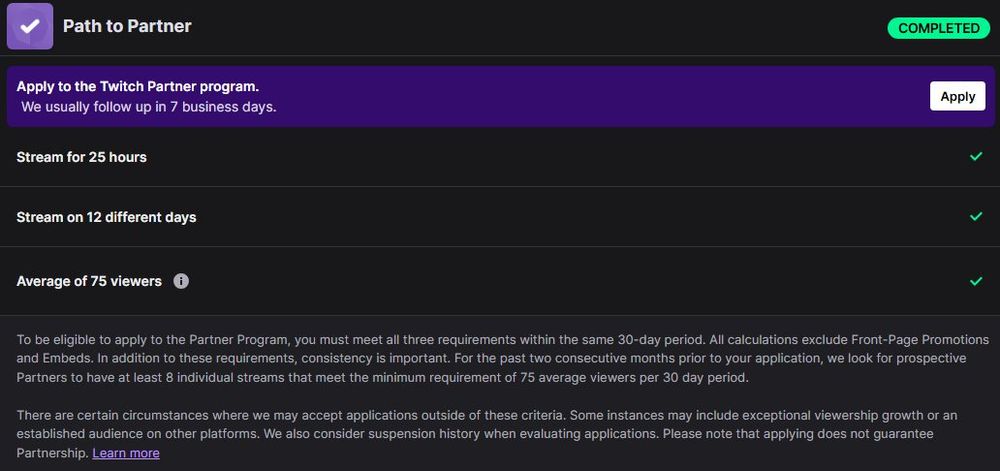Click the Average of 75 viewers label
Screen dimensions: 1000x471
tap(89, 281)
